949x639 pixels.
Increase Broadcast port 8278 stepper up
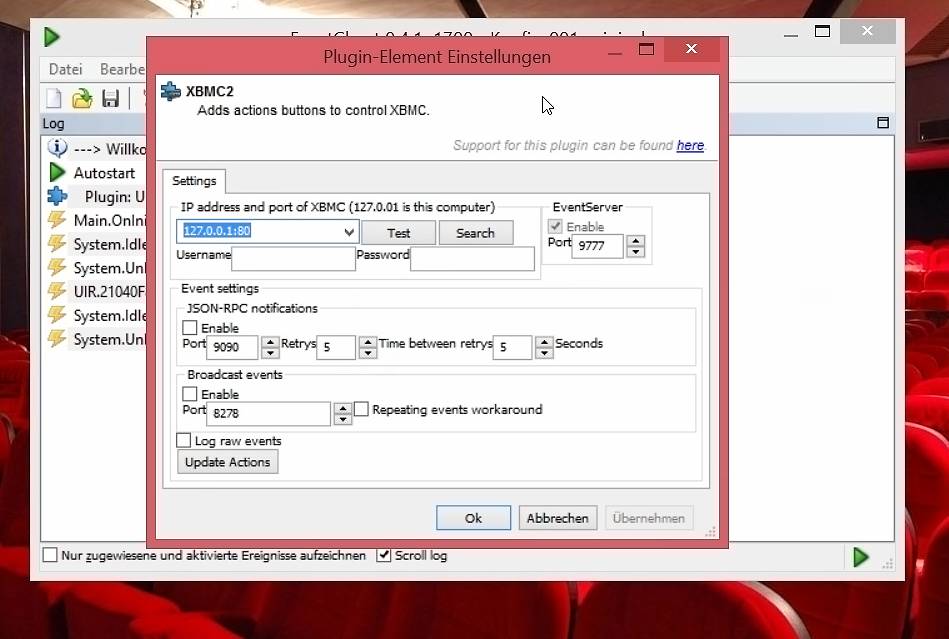343,408
